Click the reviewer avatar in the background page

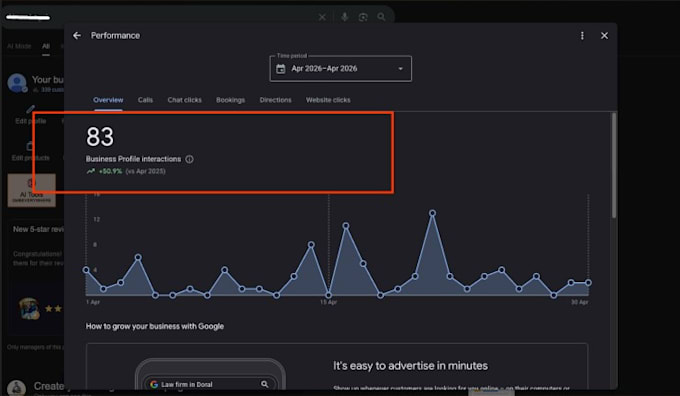click(x=29, y=308)
